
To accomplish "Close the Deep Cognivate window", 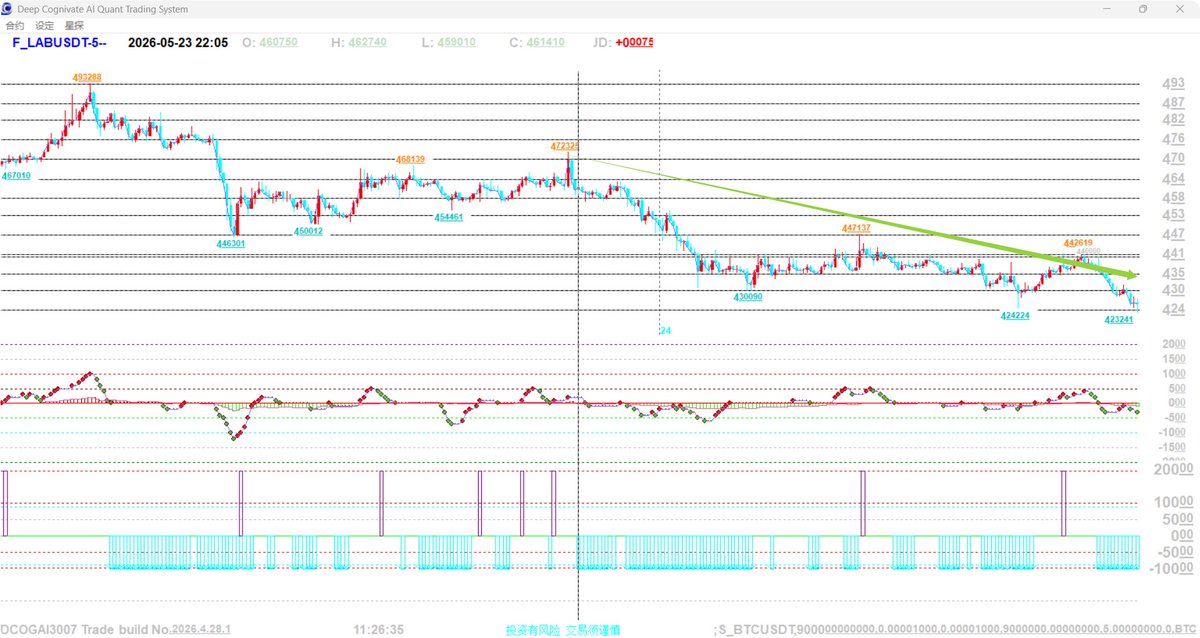I will (1181, 8).
